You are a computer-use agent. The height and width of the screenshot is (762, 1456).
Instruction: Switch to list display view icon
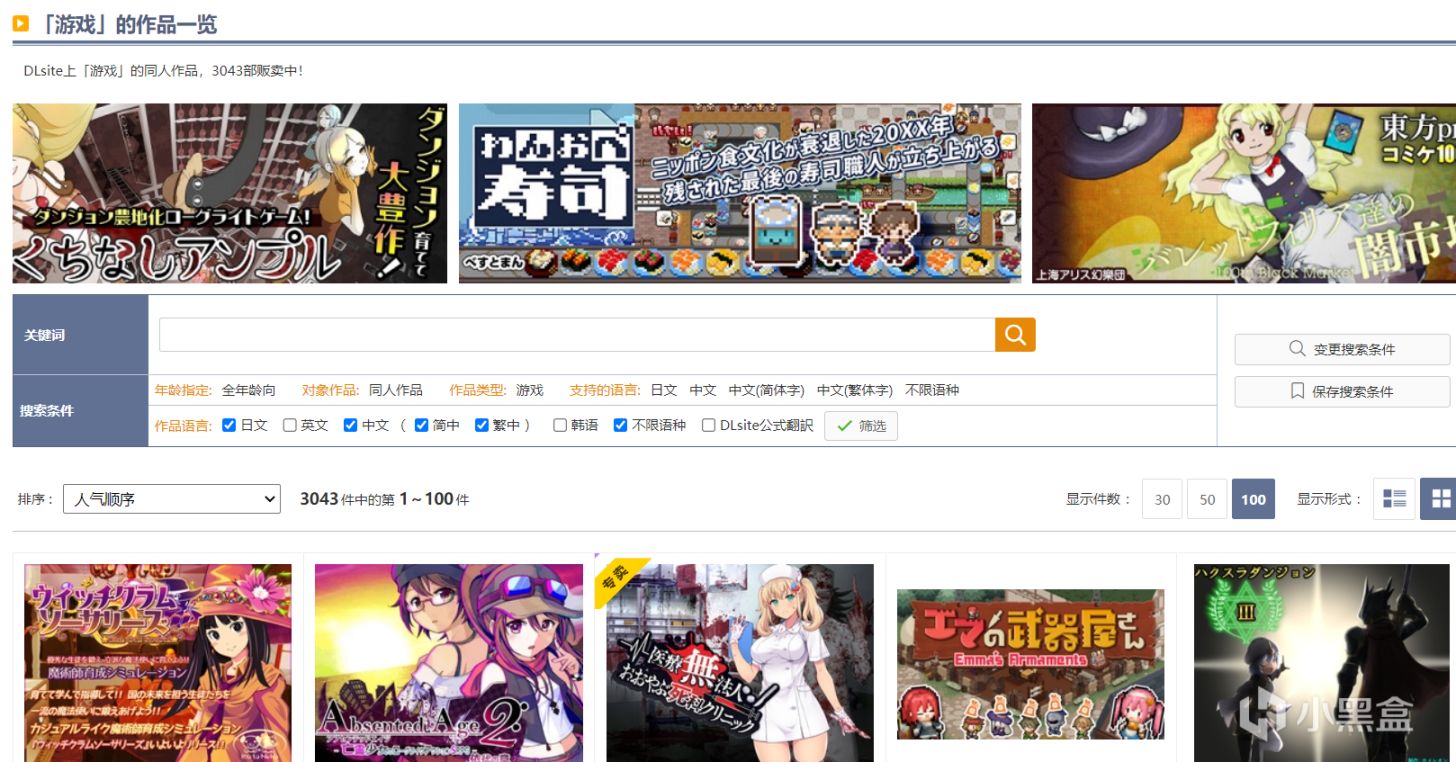1394,499
